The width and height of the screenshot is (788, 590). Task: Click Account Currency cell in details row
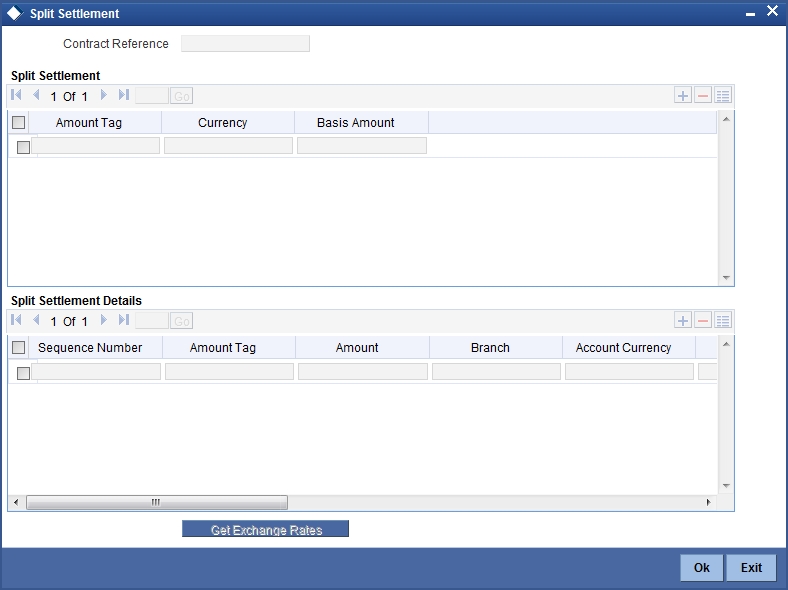(629, 371)
